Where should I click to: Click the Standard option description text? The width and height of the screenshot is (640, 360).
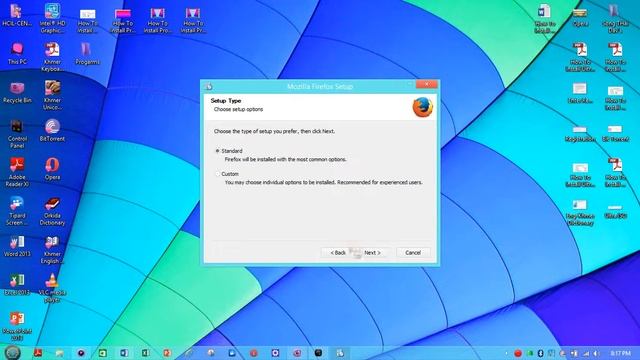coord(285,160)
